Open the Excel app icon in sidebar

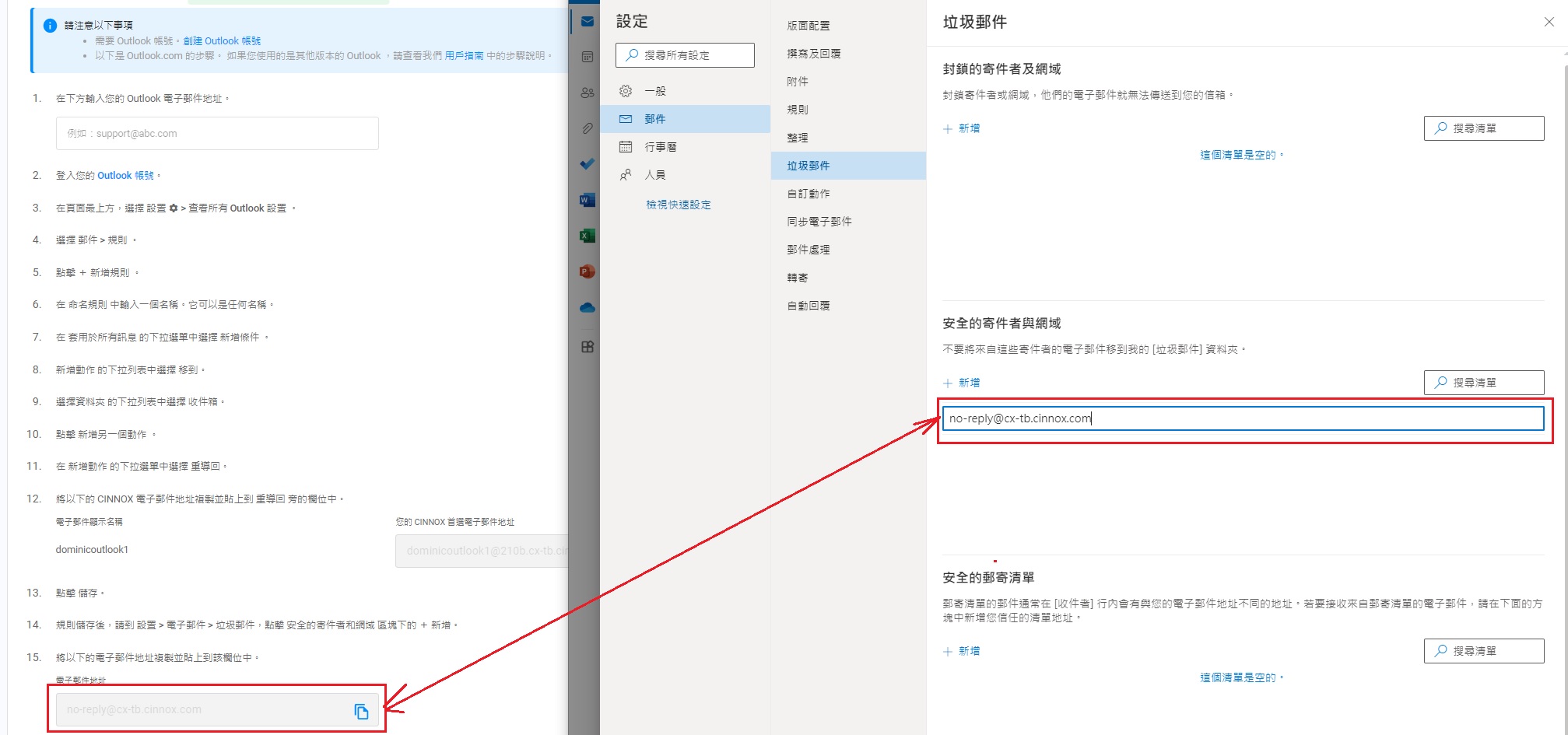point(588,236)
